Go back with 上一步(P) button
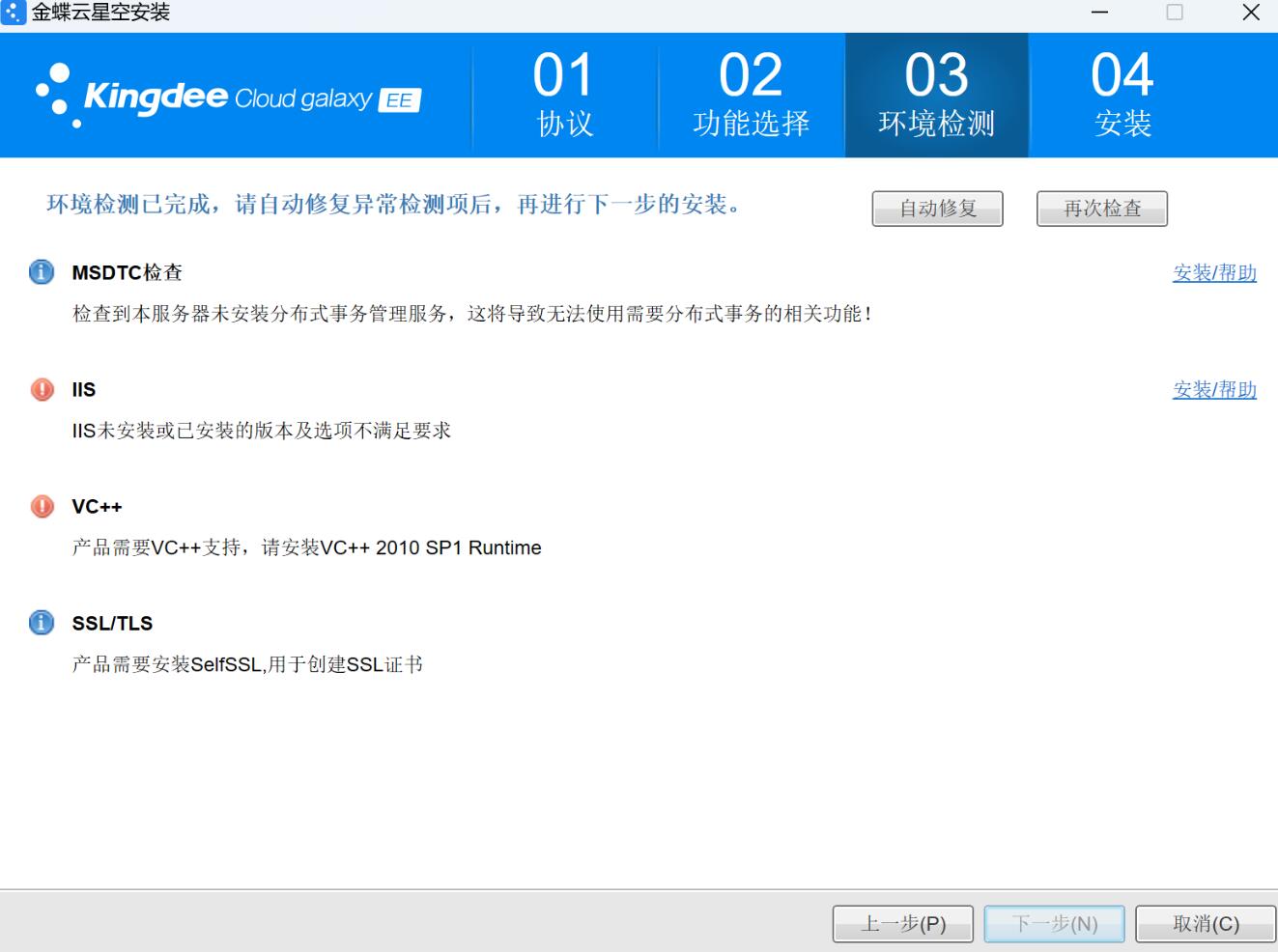Viewport: 1278px width, 952px height. (903, 924)
